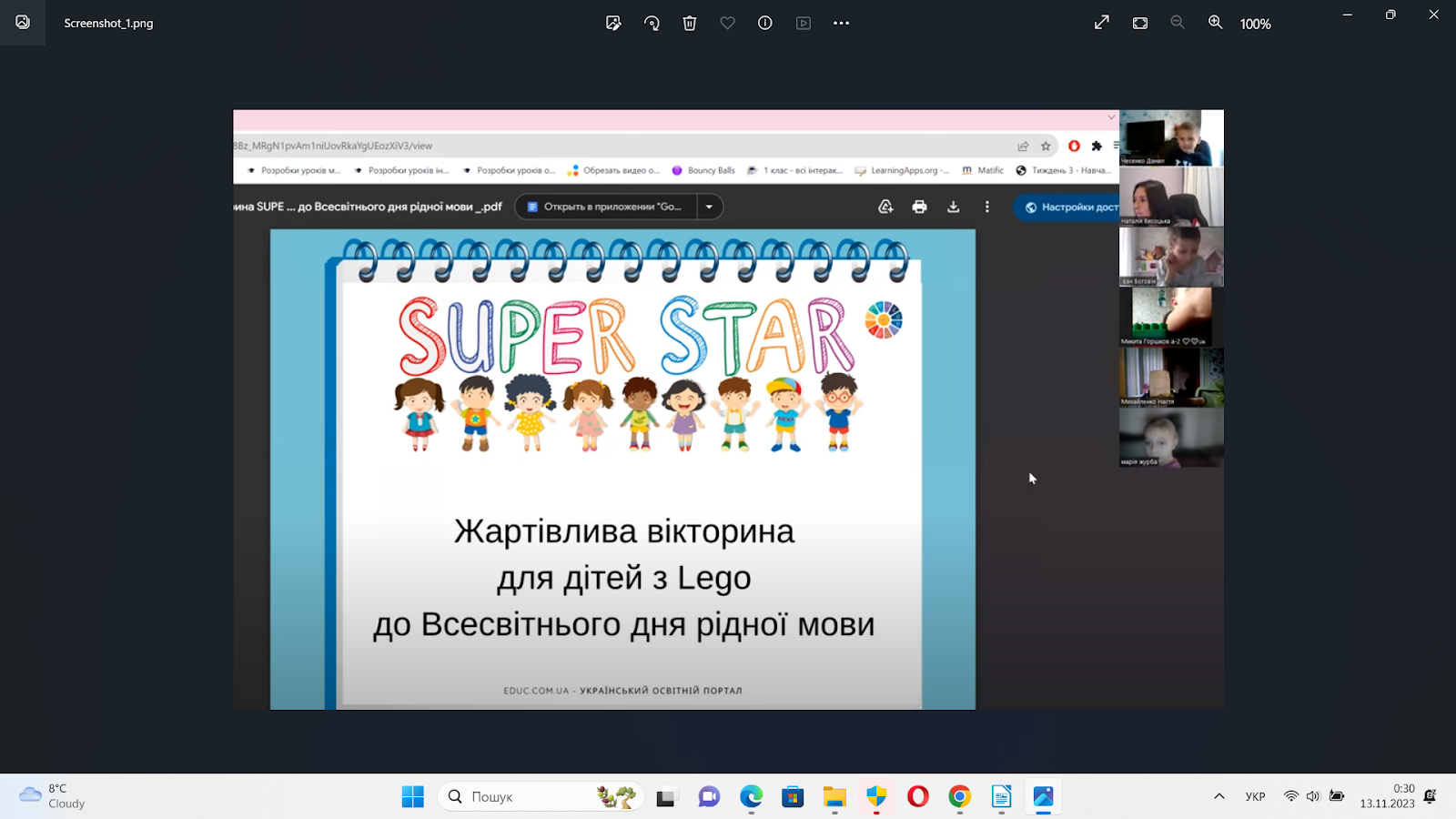Zoom in with plus magnifier
This screenshot has height=819, width=1456.
pos(1216,23)
